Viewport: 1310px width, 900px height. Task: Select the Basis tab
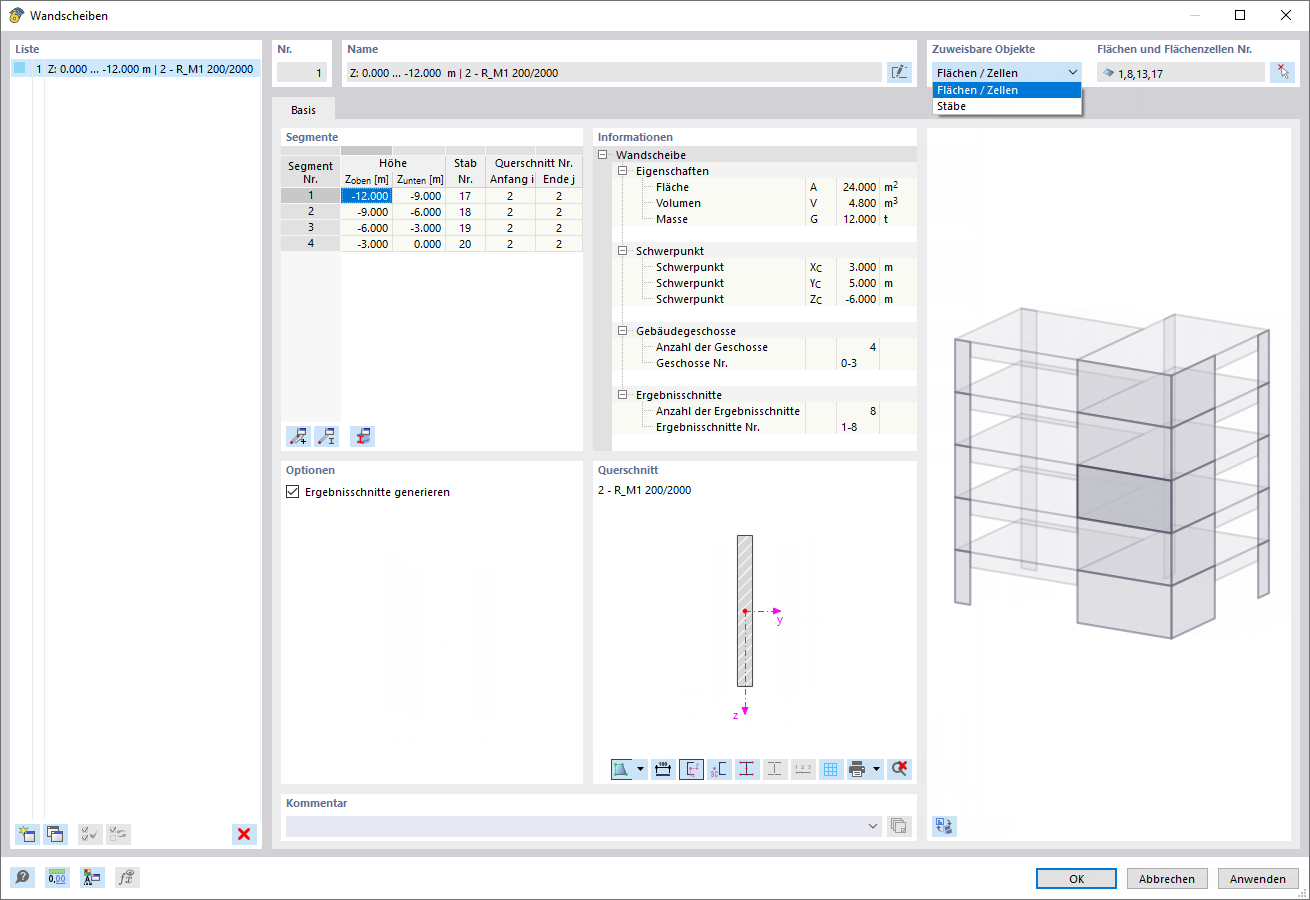coord(304,110)
